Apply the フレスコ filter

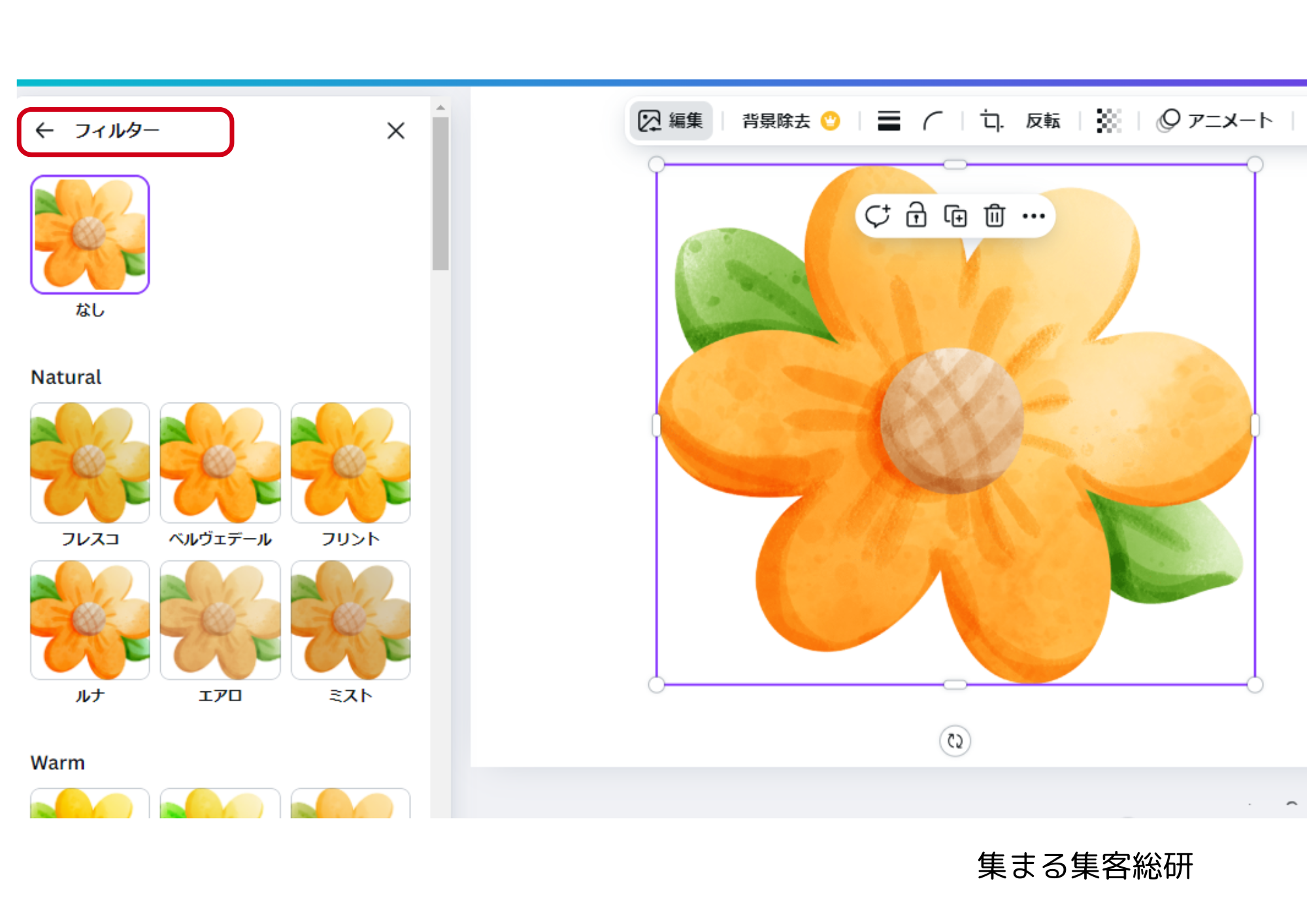pyautogui.click(x=90, y=463)
